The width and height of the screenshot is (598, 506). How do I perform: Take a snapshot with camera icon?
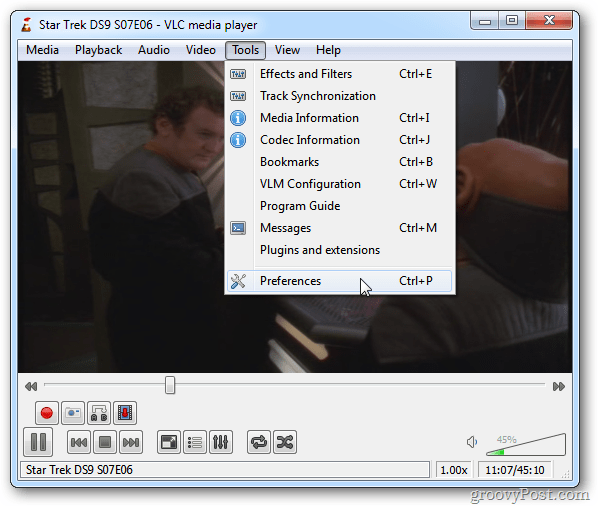point(73,413)
